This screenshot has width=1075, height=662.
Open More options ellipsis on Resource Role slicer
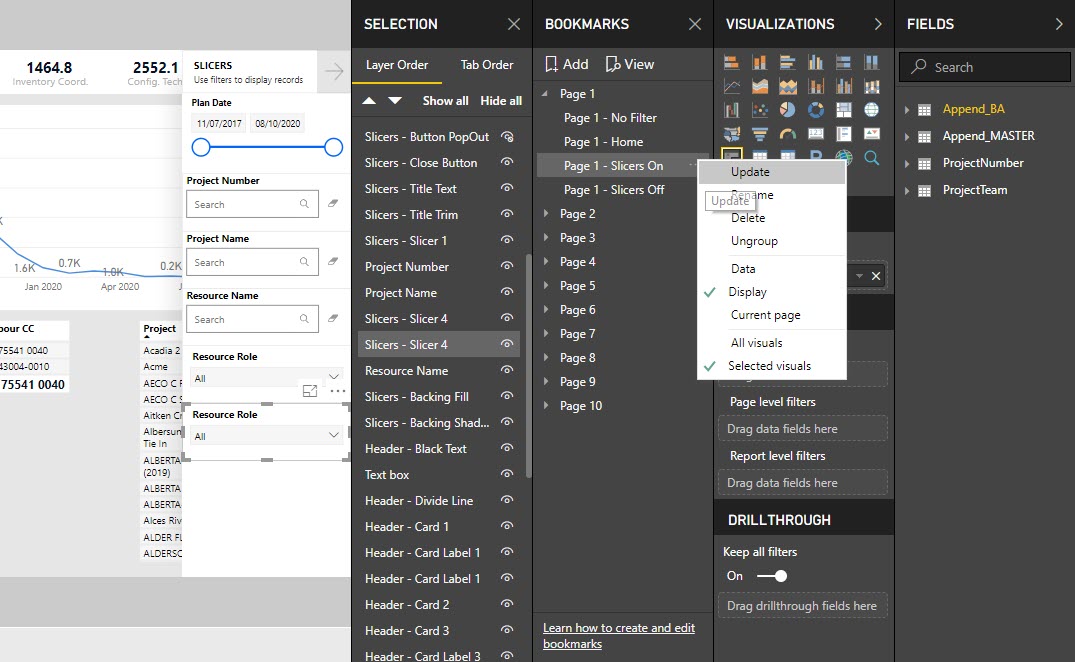[338, 391]
